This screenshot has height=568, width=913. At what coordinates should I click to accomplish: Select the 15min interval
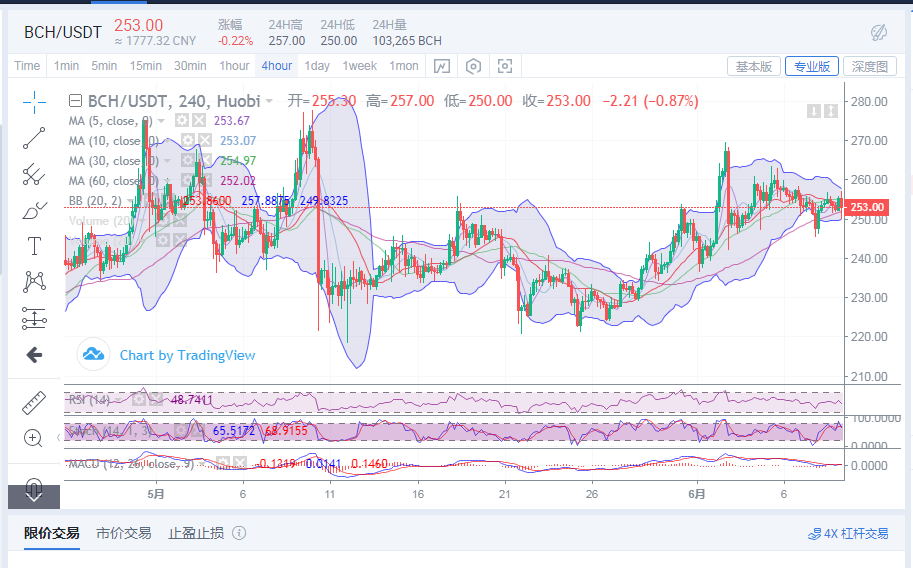tap(146, 66)
